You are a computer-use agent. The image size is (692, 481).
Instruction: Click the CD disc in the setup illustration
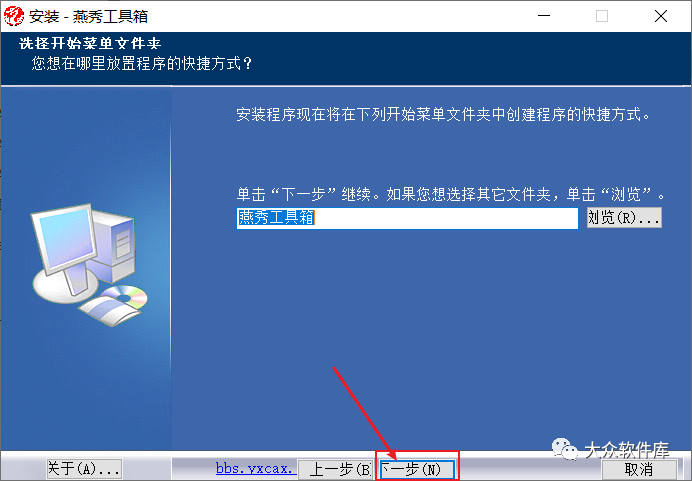(x=124, y=297)
